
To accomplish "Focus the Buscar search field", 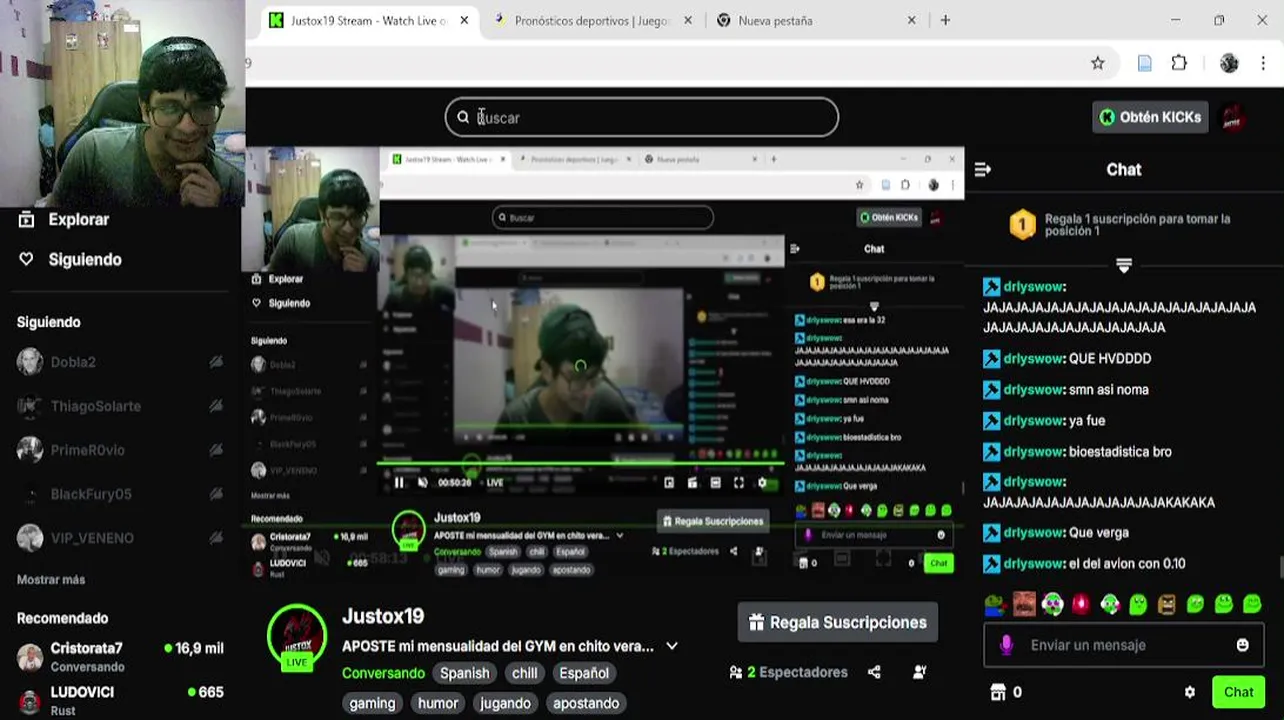I will [x=642, y=117].
